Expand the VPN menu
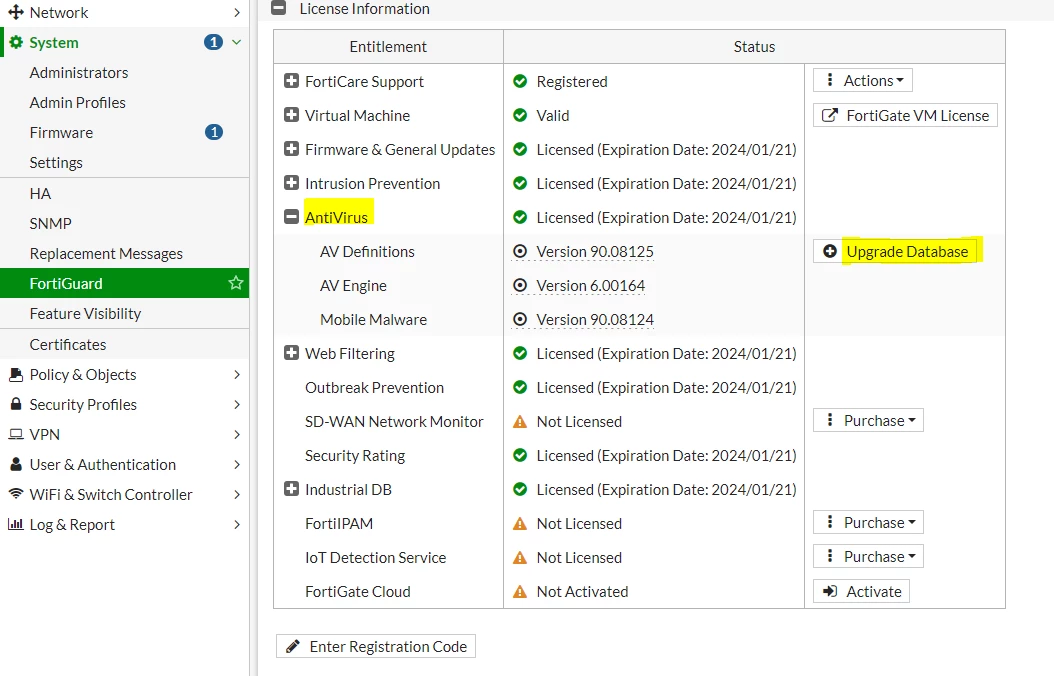The height and width of the screenshot is (676, 1054). 124,434
